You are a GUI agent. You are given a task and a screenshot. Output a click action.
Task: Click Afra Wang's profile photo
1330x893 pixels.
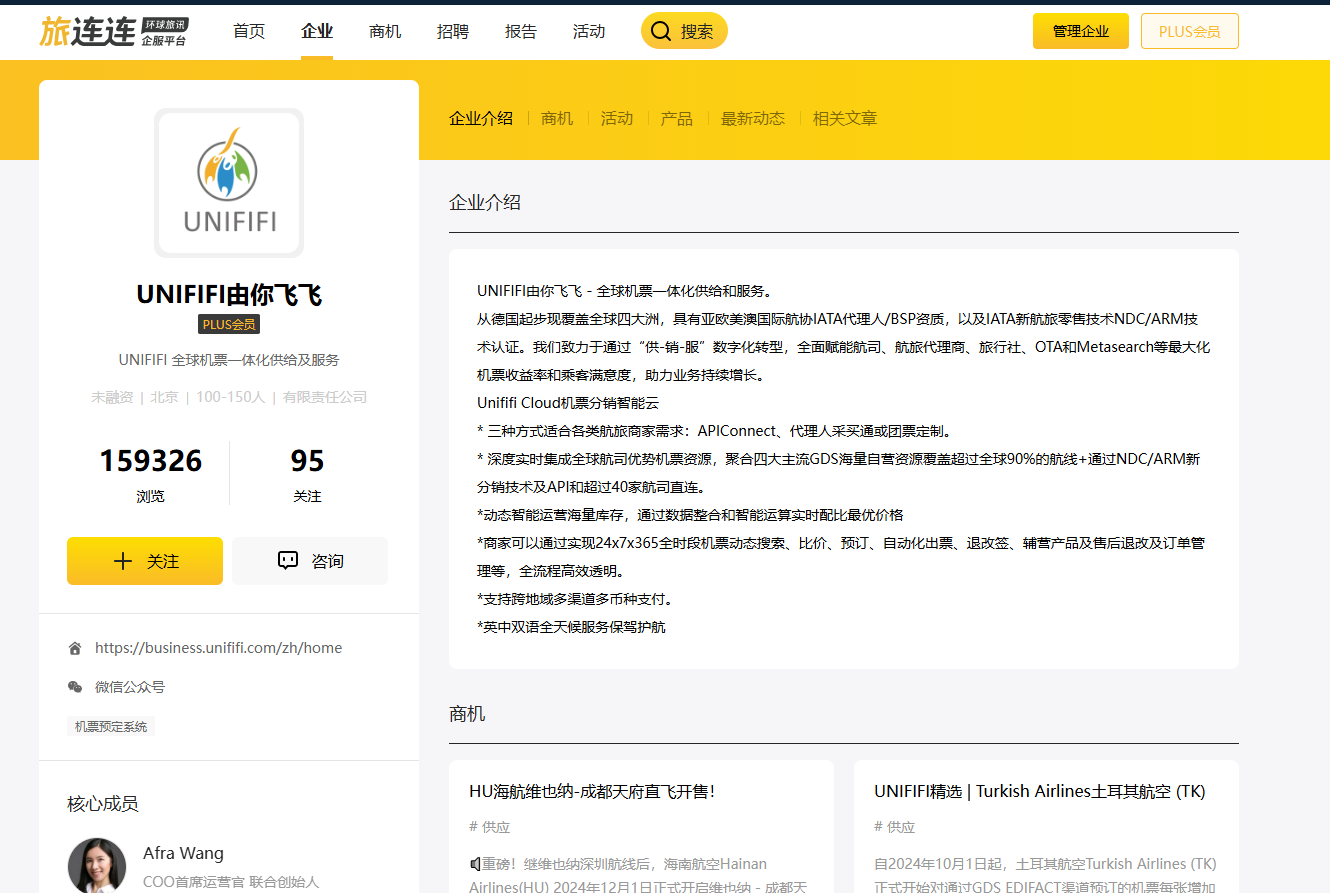97,866
